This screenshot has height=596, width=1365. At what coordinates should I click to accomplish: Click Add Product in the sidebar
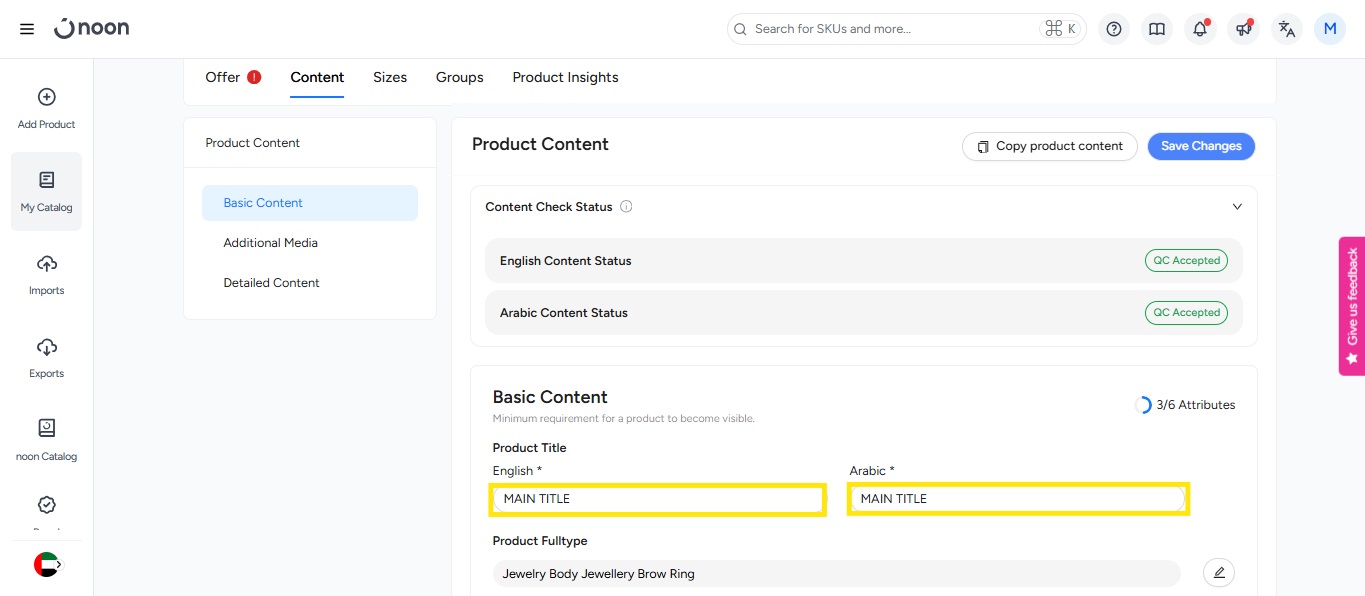tap(46, 109)
